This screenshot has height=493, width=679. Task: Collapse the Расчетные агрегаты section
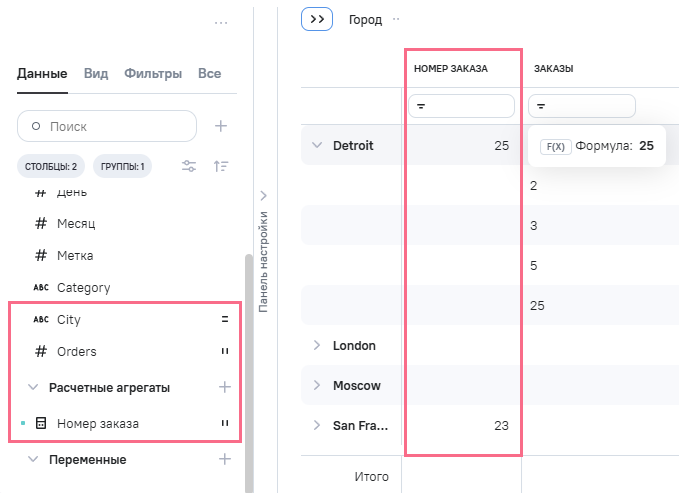[x=33, y=387]
